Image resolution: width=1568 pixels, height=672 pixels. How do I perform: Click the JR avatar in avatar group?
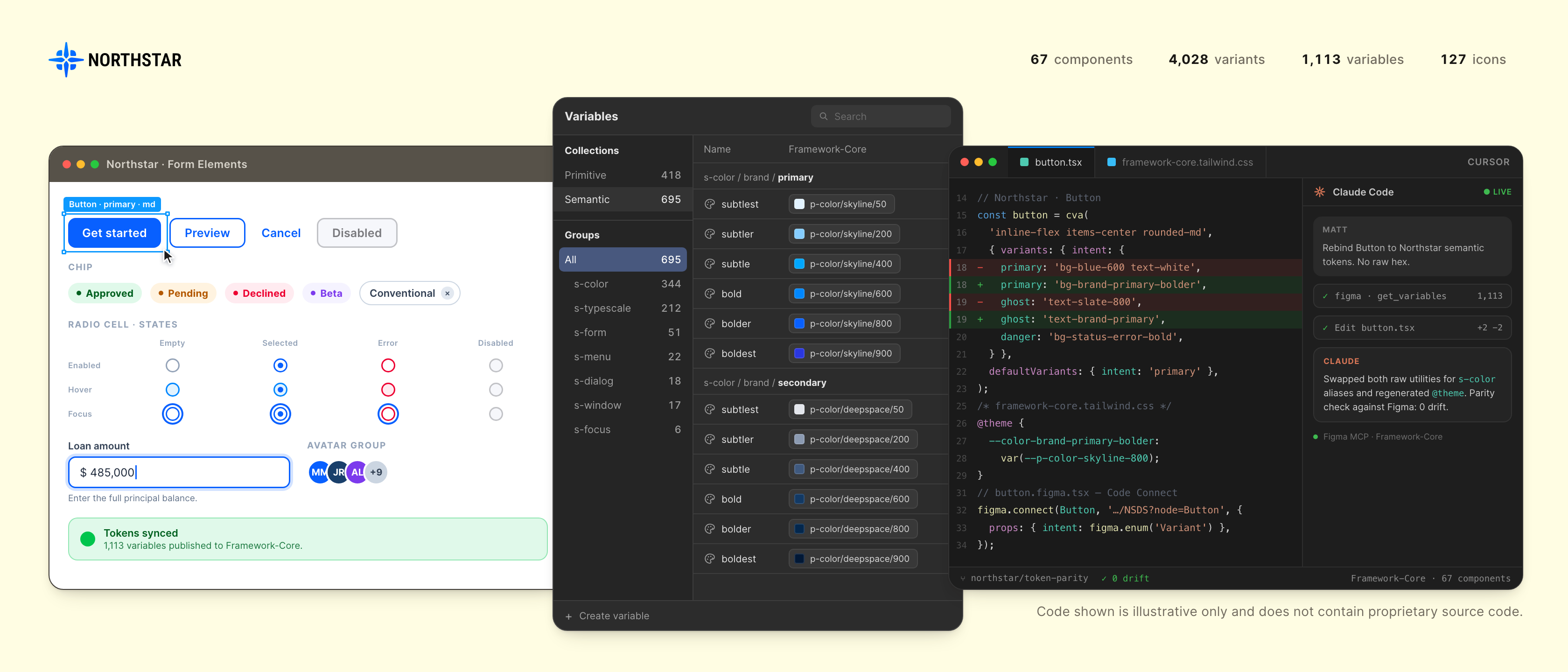(338, 472)
